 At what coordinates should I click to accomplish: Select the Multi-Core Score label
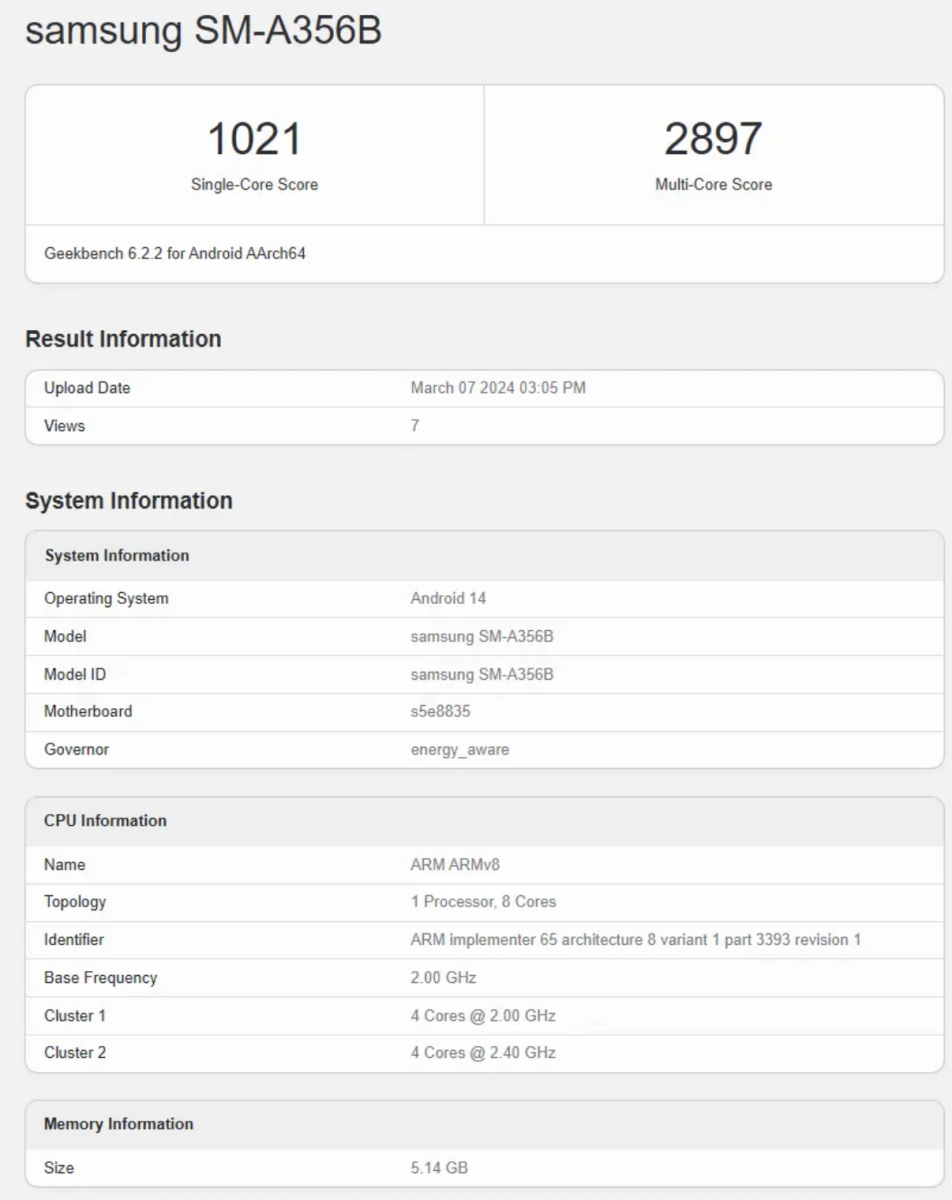713,185
